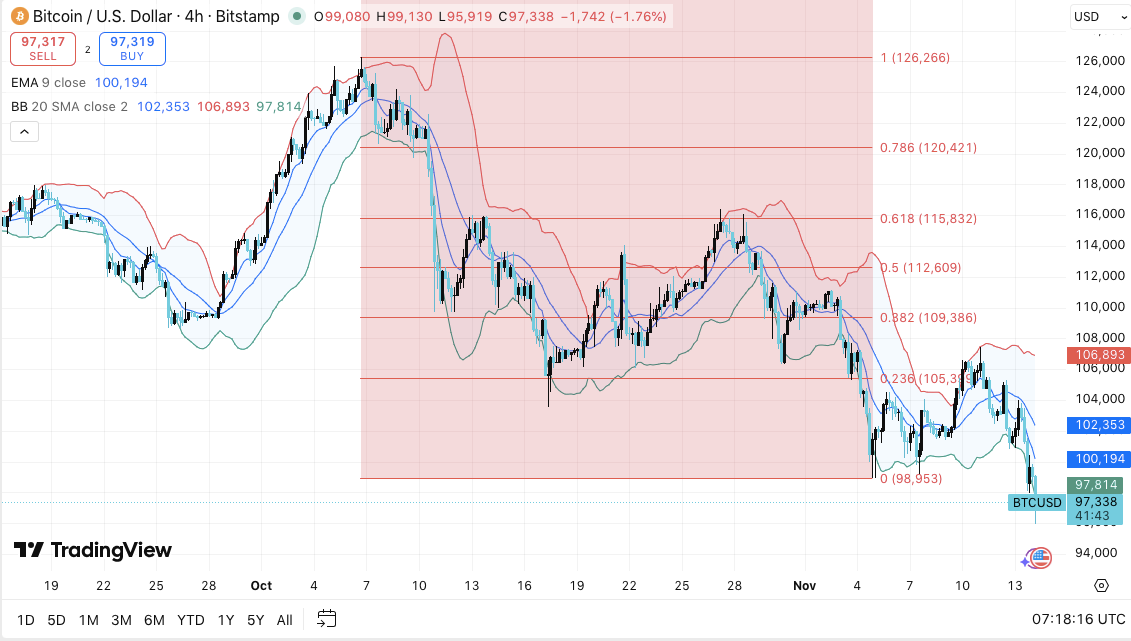Click the US flag events icon
Image resolution: width=1131 pixels, height=641 pixels.
coord(1041,558)
